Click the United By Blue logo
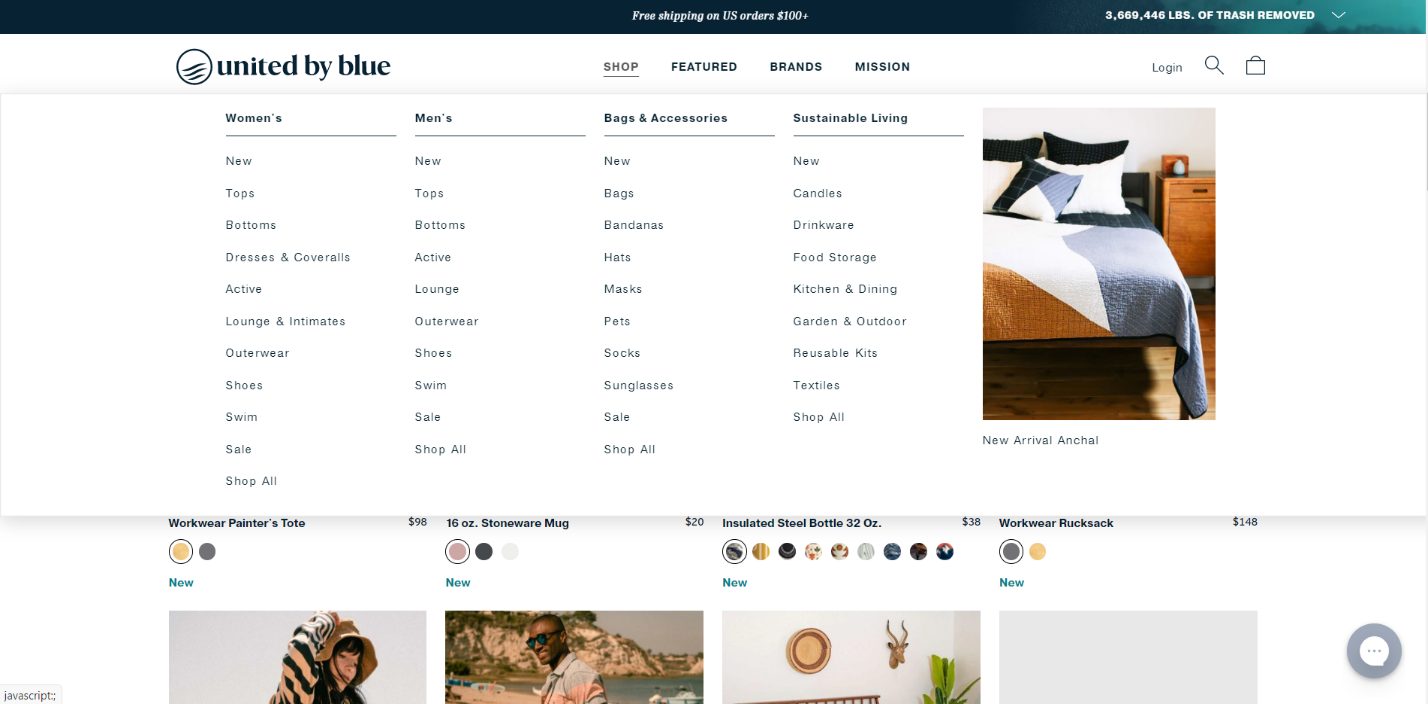The height and width of the screenshot is (704, 1428). [283, 66]
